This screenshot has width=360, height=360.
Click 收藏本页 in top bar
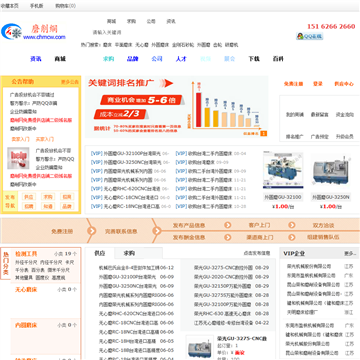tap(10, 6)
